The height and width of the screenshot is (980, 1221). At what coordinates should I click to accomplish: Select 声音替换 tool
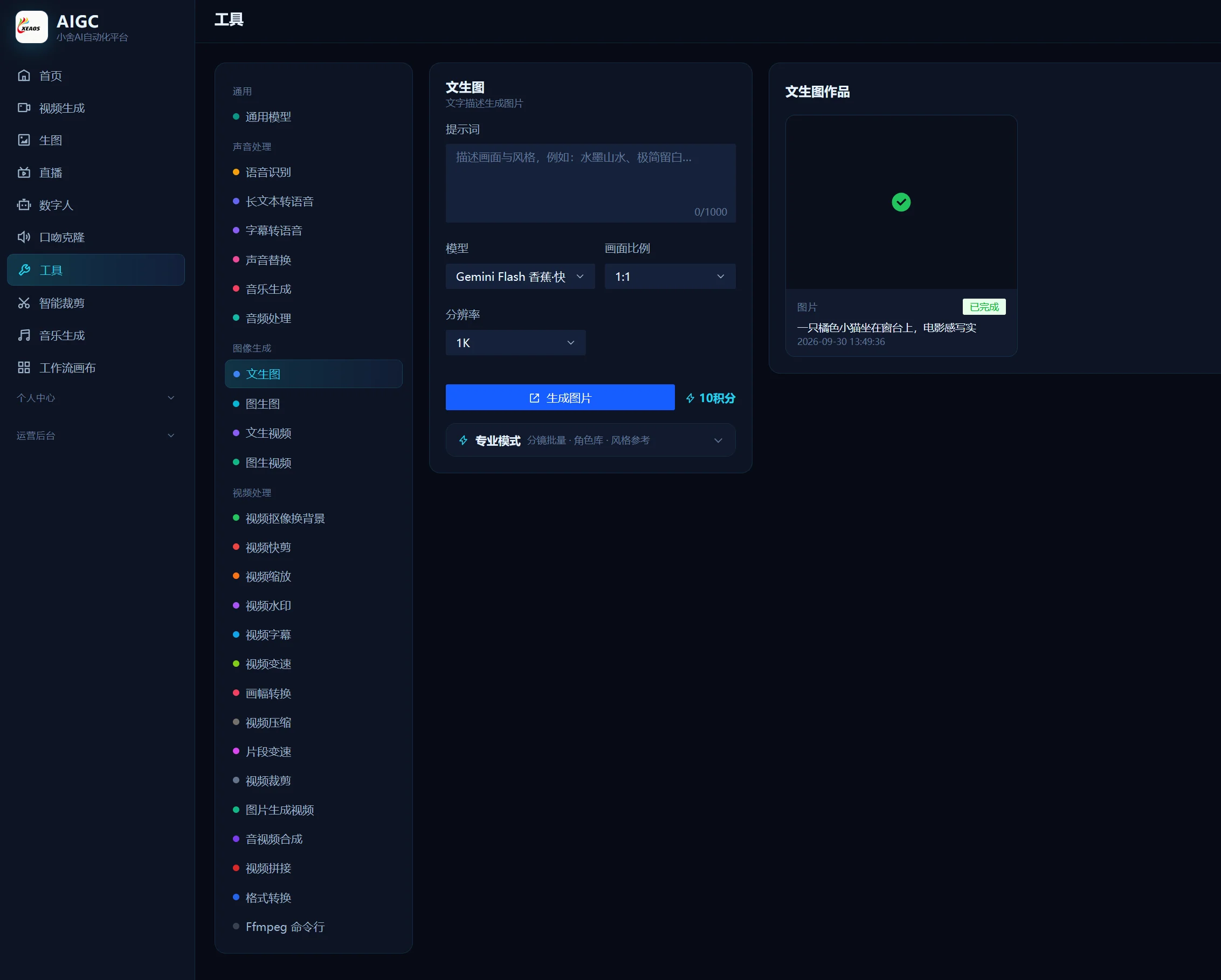point(313,260)
